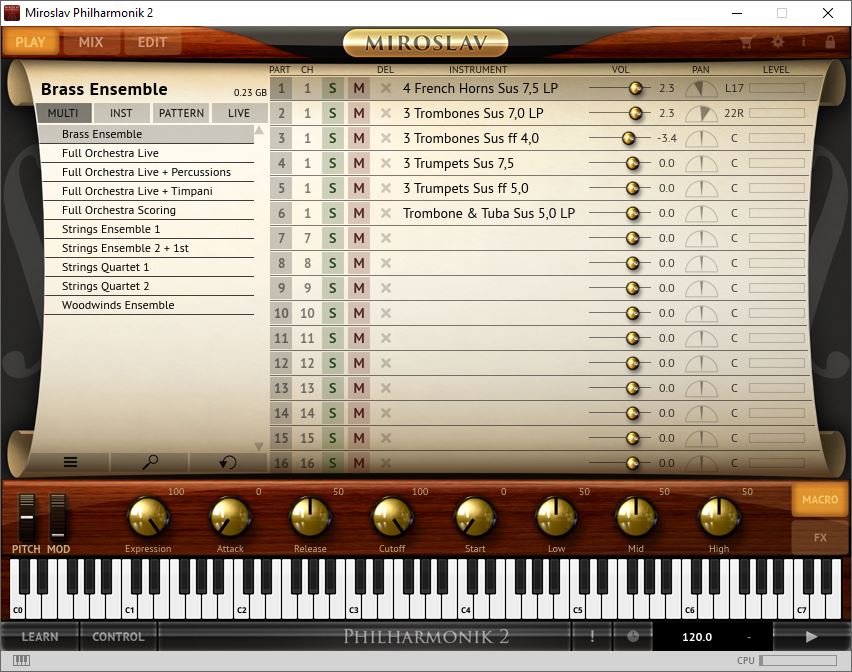Solo part 1 French Horns

tap(333, 88)
